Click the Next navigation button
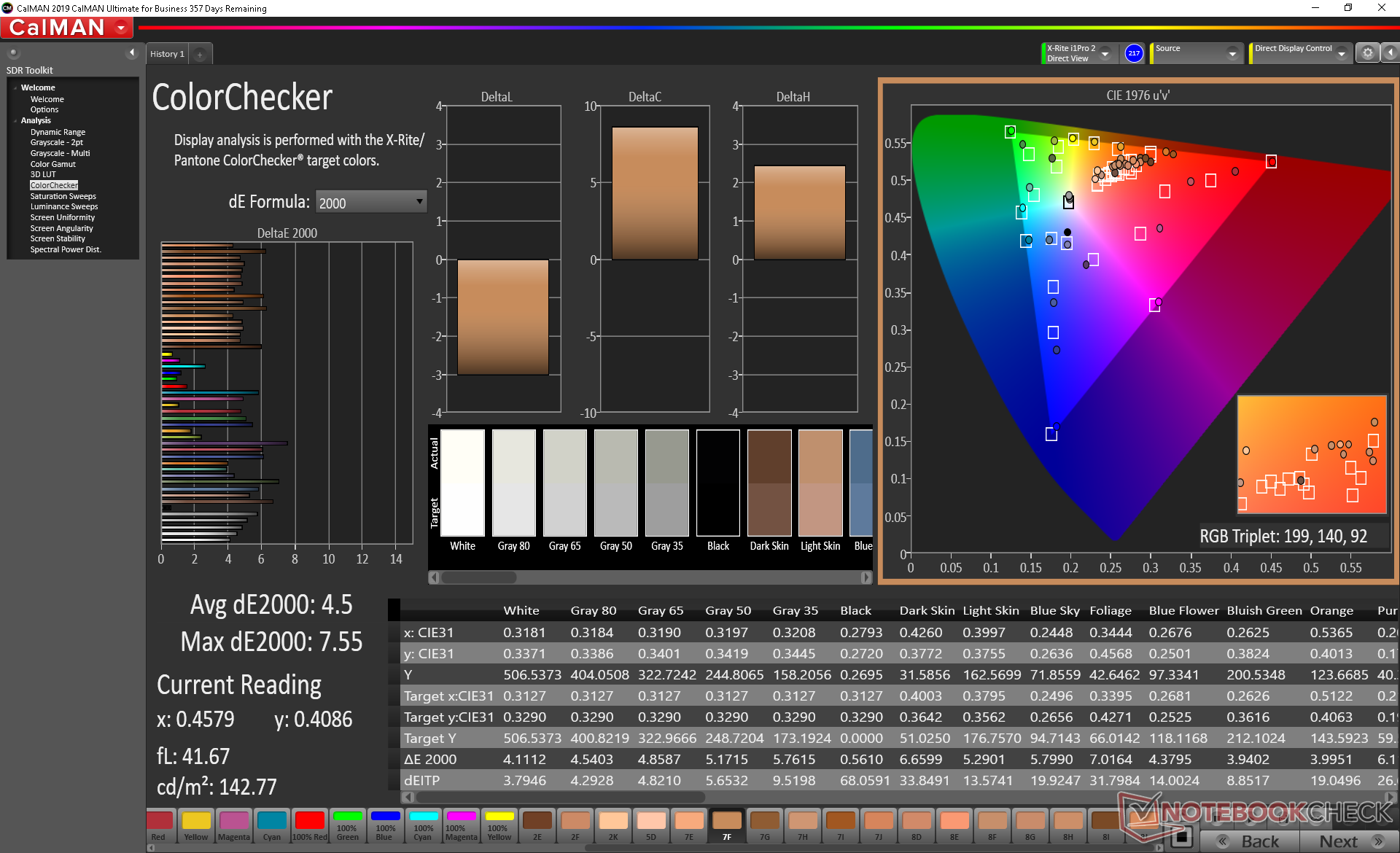 pos(1349,841)
